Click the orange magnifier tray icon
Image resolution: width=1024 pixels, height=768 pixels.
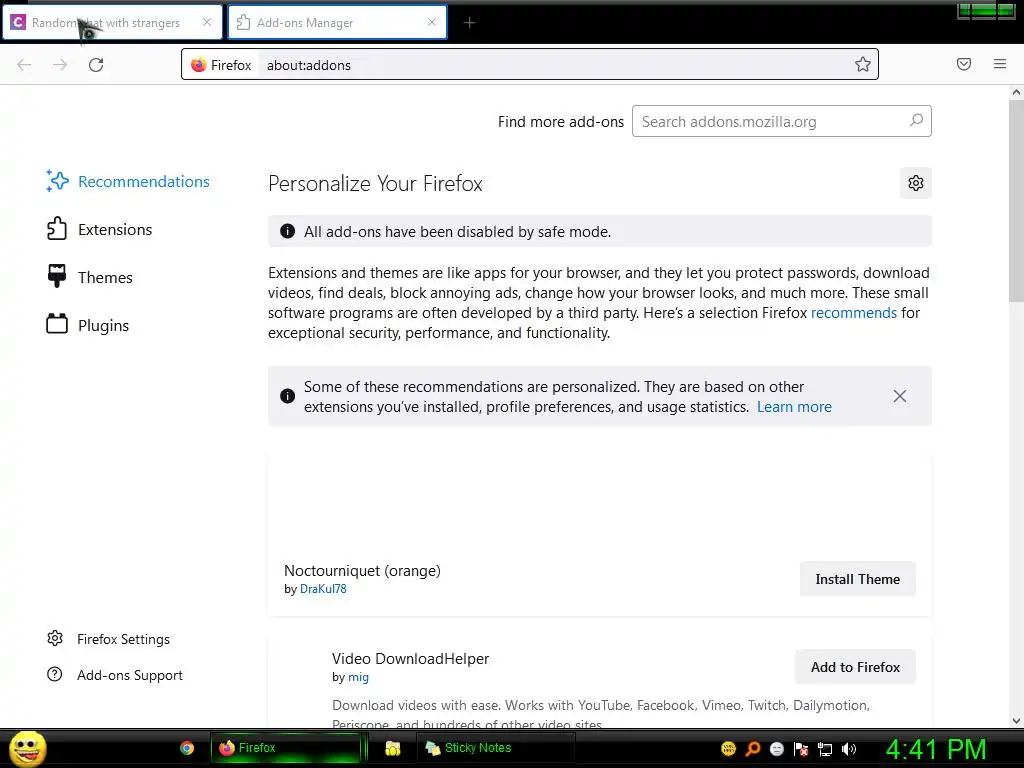coord(753,748)
